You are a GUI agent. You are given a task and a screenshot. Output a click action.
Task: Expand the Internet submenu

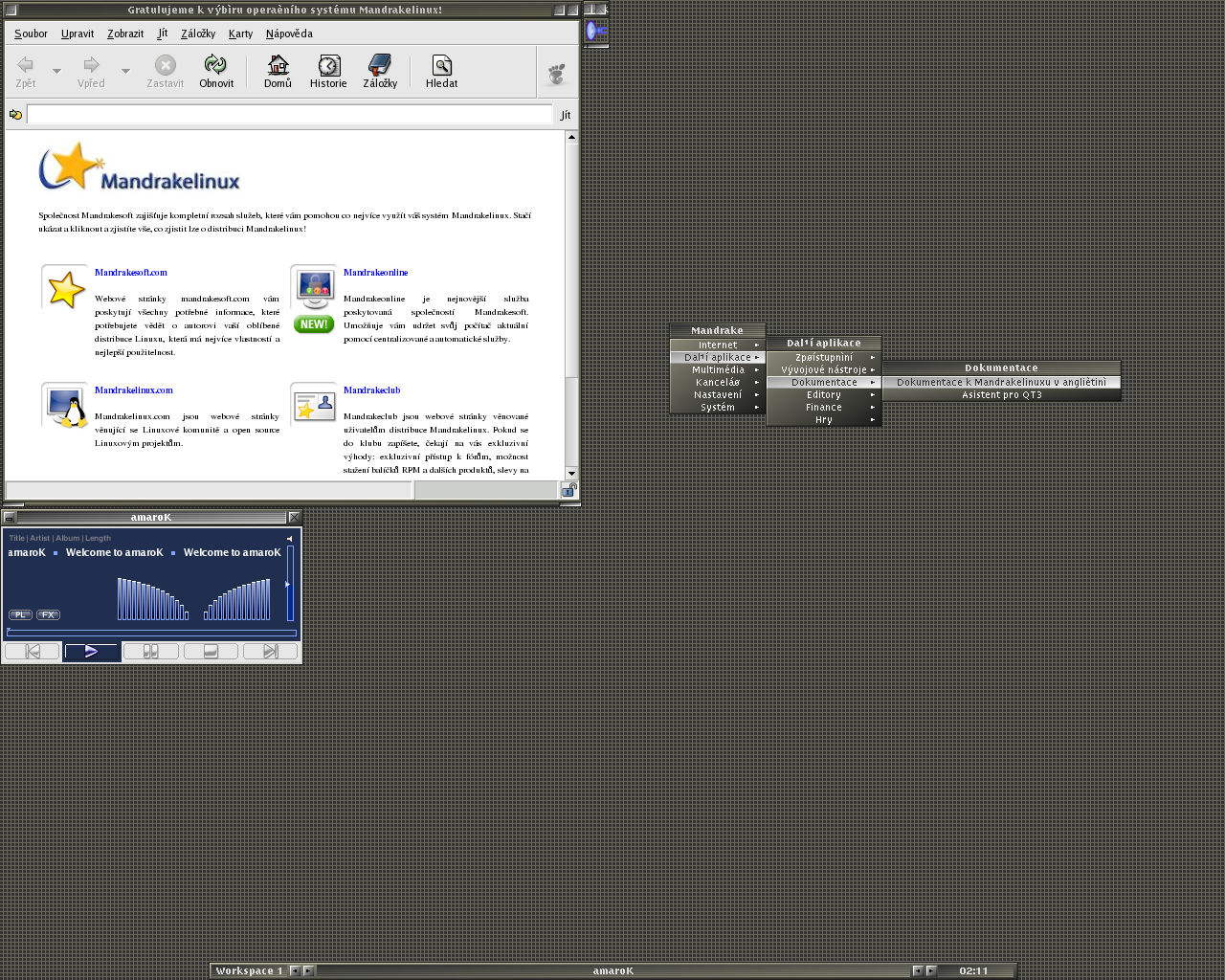(718, 345)
